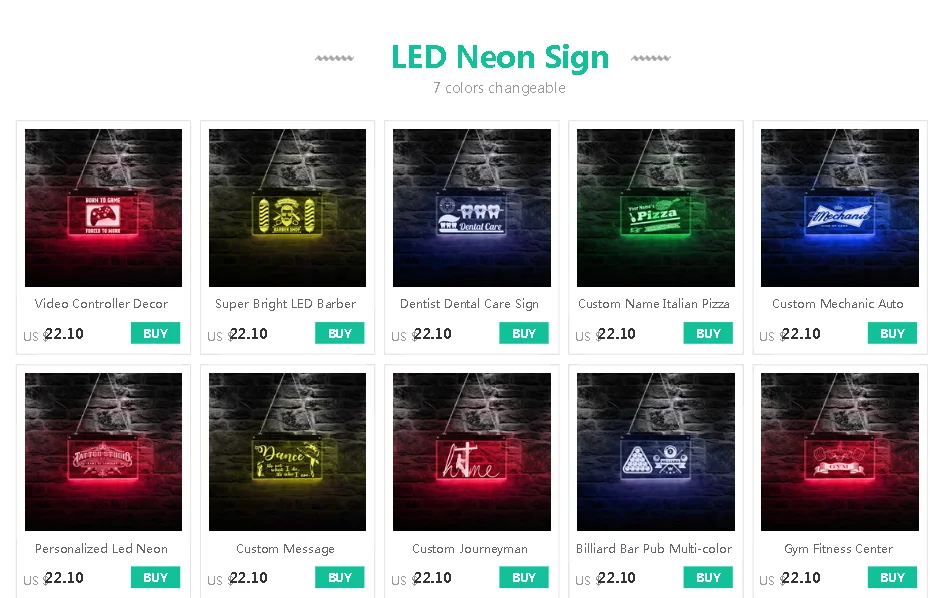Screen dimensions: 943x598
Task: View the yellow Dance sign photo
Action: (287, 452)
